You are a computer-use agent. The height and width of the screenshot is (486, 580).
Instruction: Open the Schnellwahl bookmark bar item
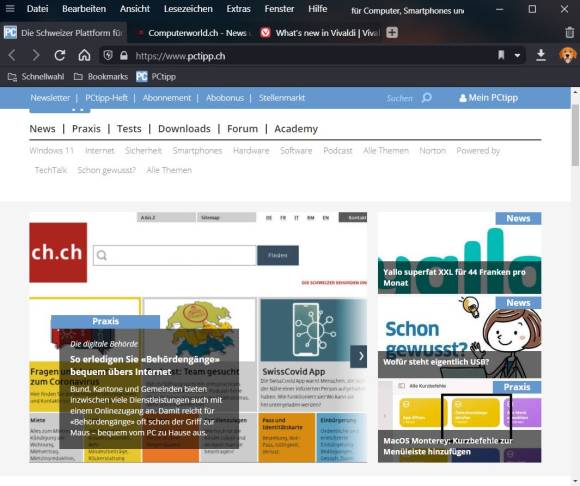(36, 77)
